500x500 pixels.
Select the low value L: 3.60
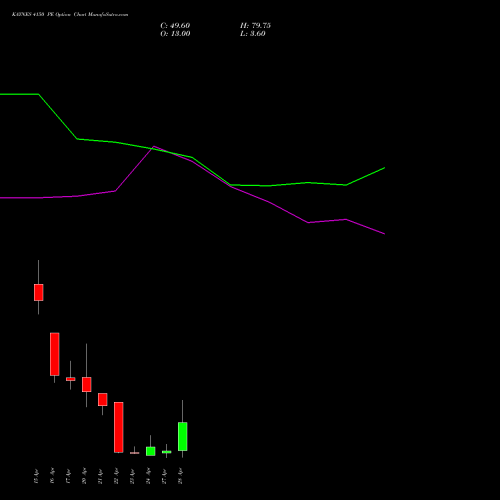pyautogui.click(x=253, y=34)
